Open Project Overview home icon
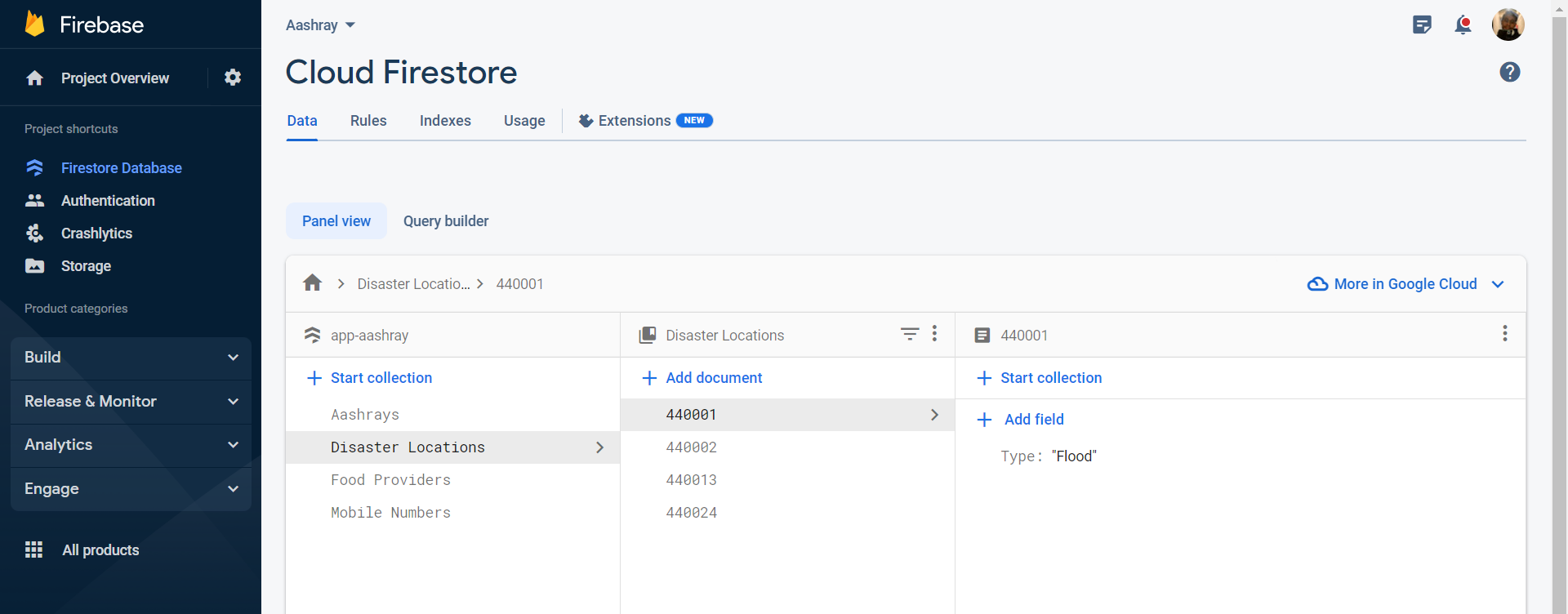 [x=34, y=78]
